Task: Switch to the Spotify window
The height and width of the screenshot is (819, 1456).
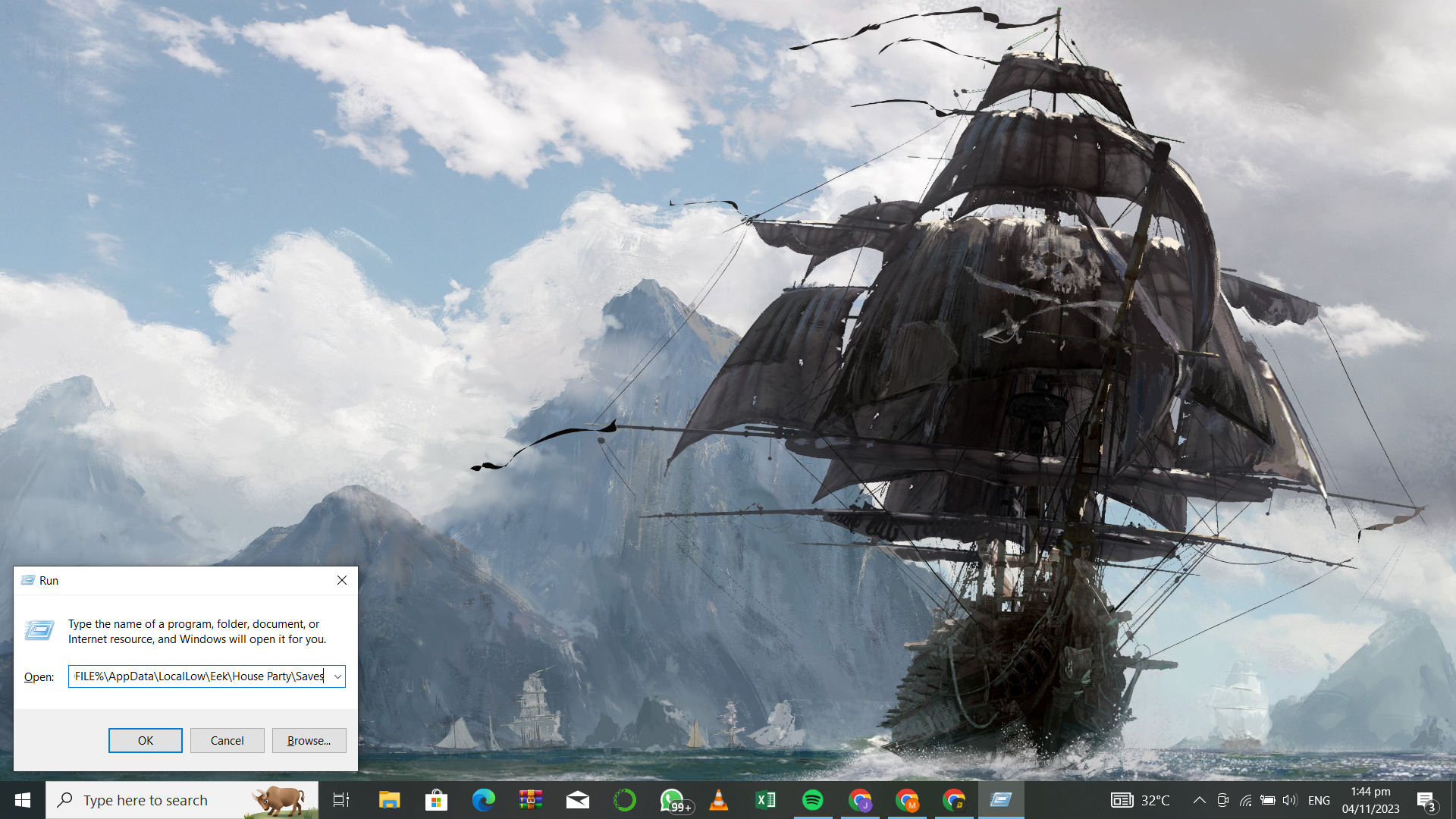Action: (x=812, y=800)
